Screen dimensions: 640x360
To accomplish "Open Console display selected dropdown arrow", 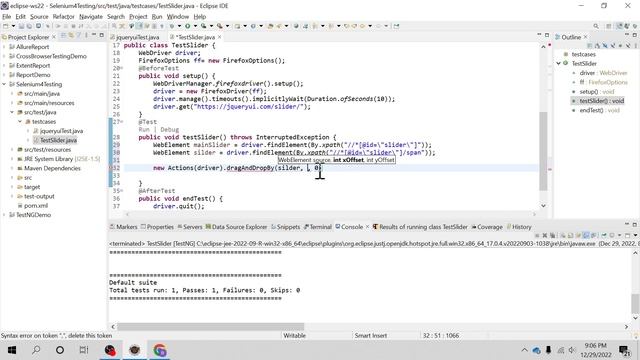I will pyautogui.click(x=620, y=236).
